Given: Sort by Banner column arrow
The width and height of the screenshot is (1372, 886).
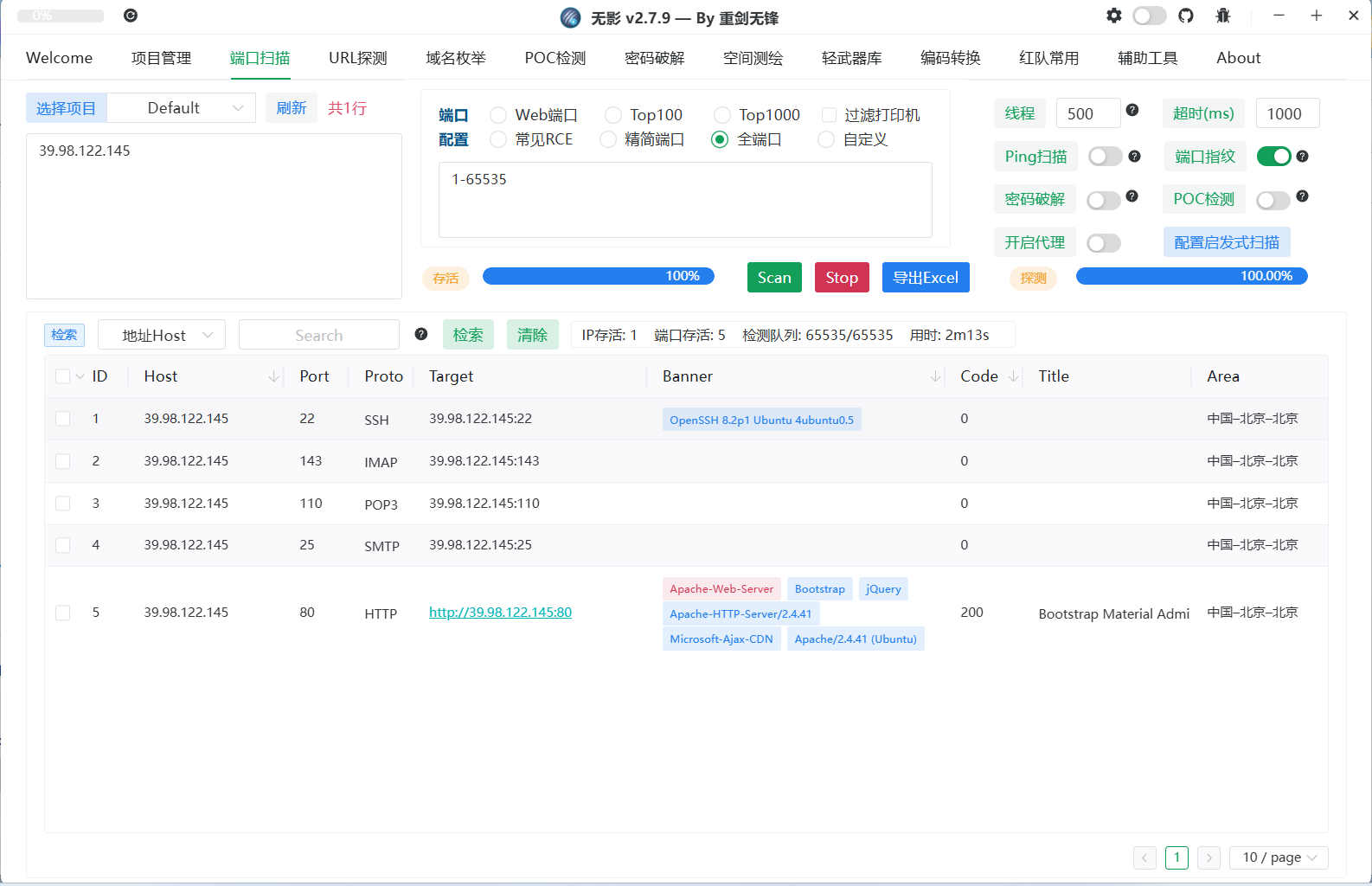Looking at the screenshot, I should point(936,376).
